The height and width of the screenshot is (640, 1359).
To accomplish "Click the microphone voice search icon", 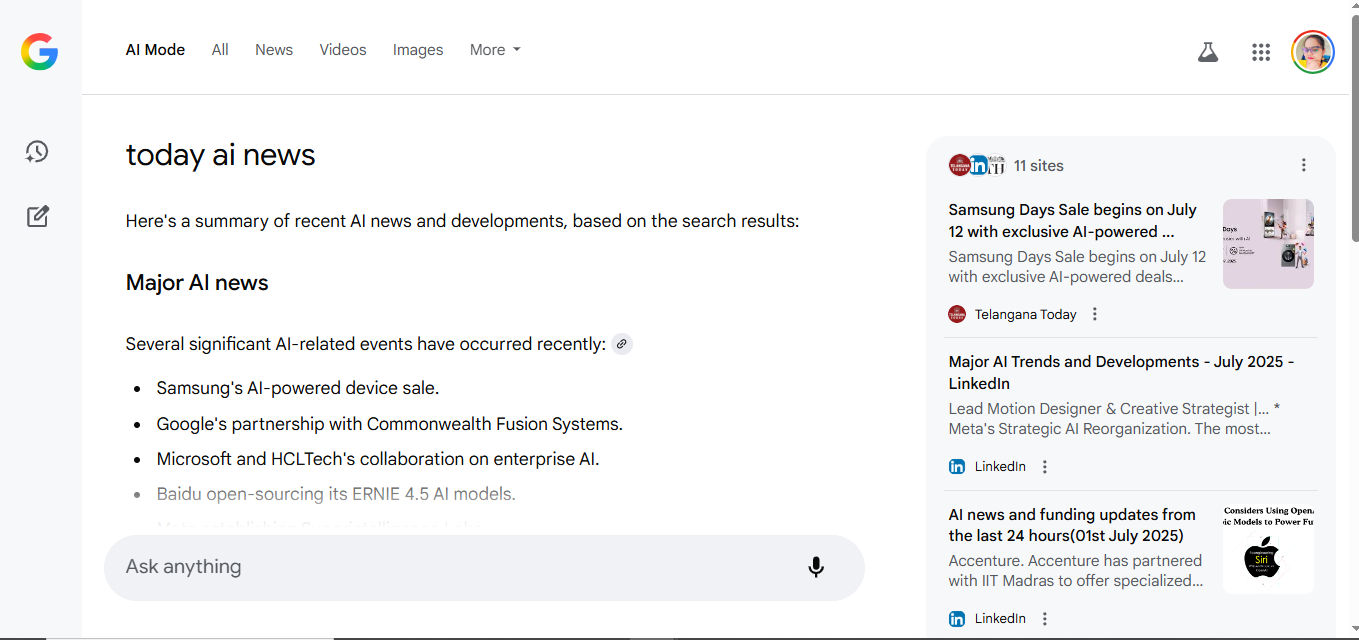I will pyautogui.click(x=816, y=567).
